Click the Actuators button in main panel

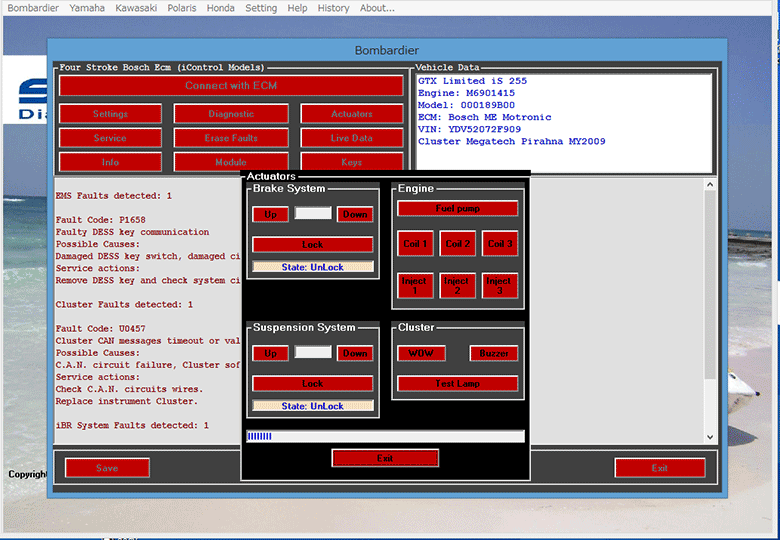(352, 114)
